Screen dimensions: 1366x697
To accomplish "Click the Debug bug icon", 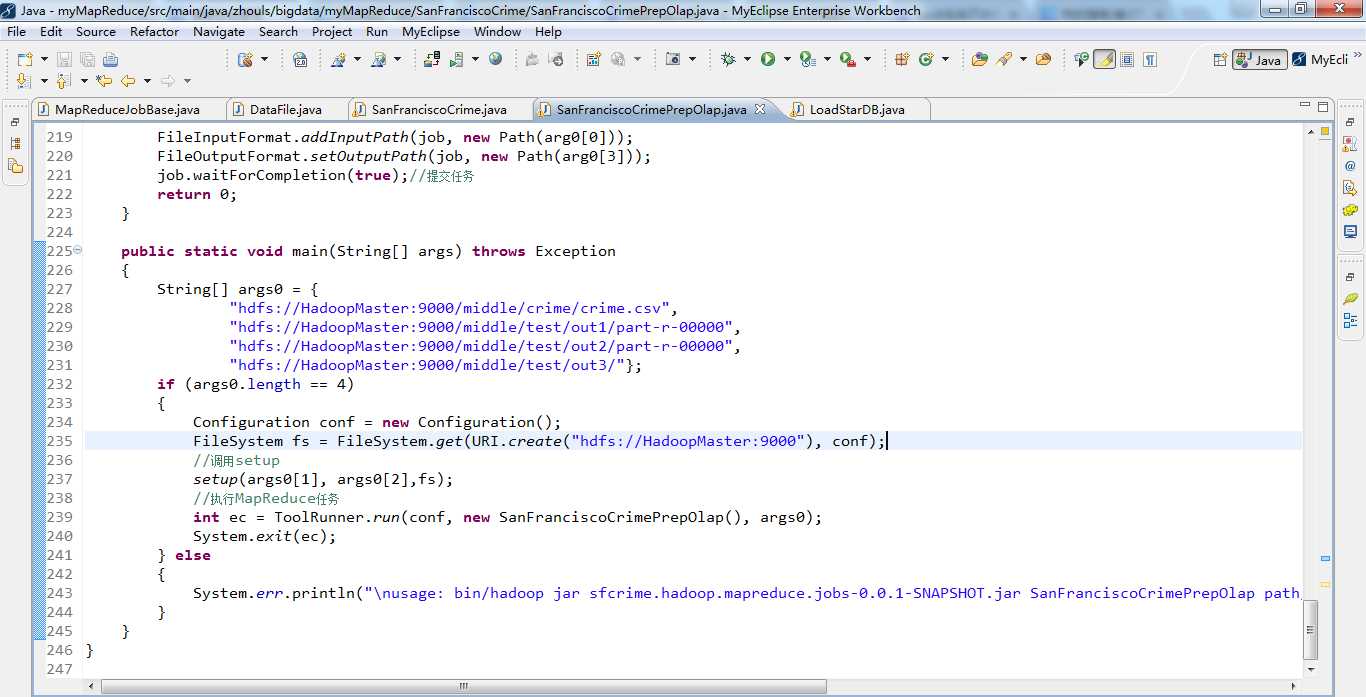I will click(728, 59).
